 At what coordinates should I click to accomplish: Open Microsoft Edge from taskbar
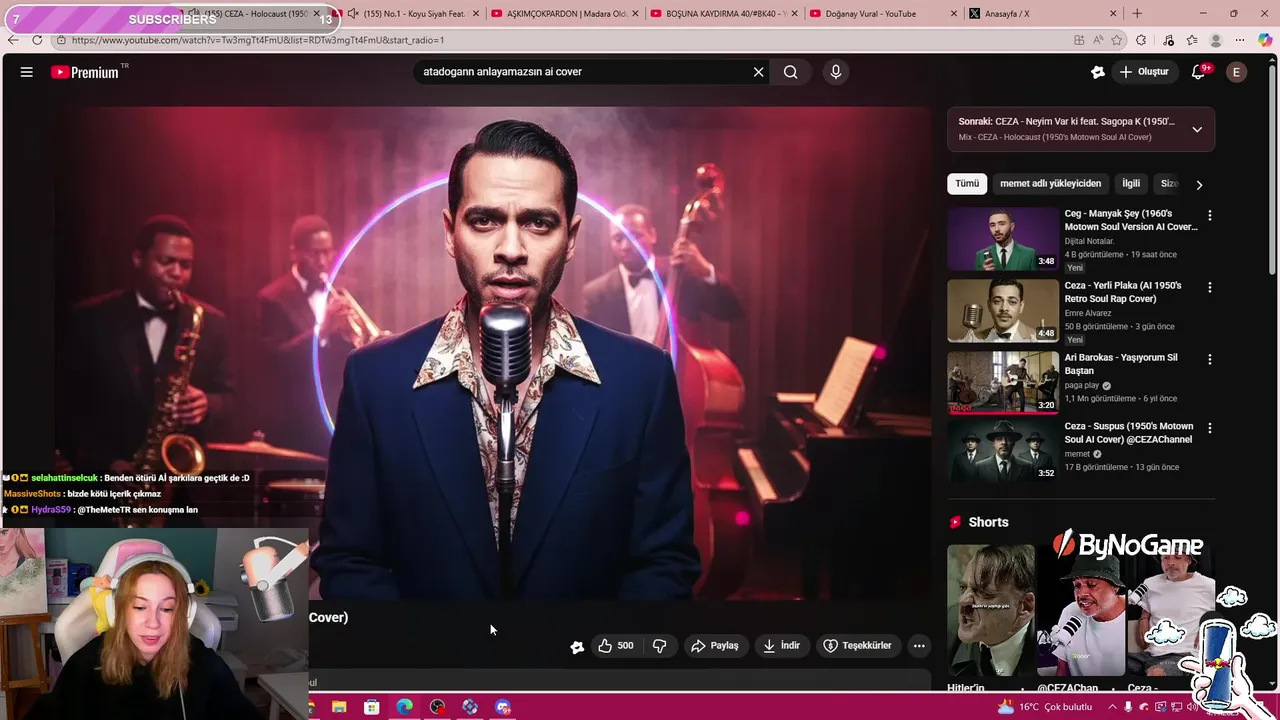405,707
